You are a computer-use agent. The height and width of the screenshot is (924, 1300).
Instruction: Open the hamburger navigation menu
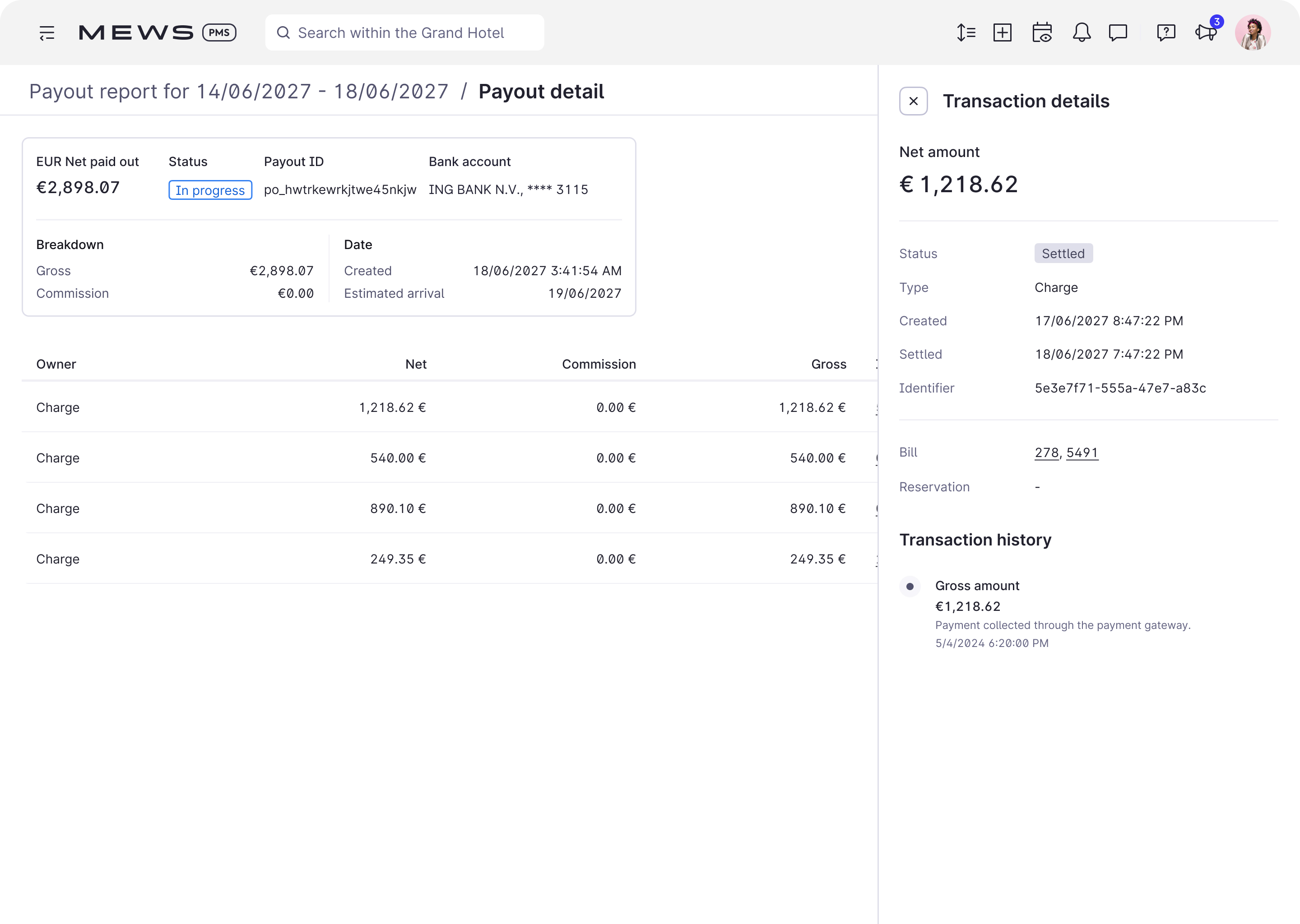46,33
